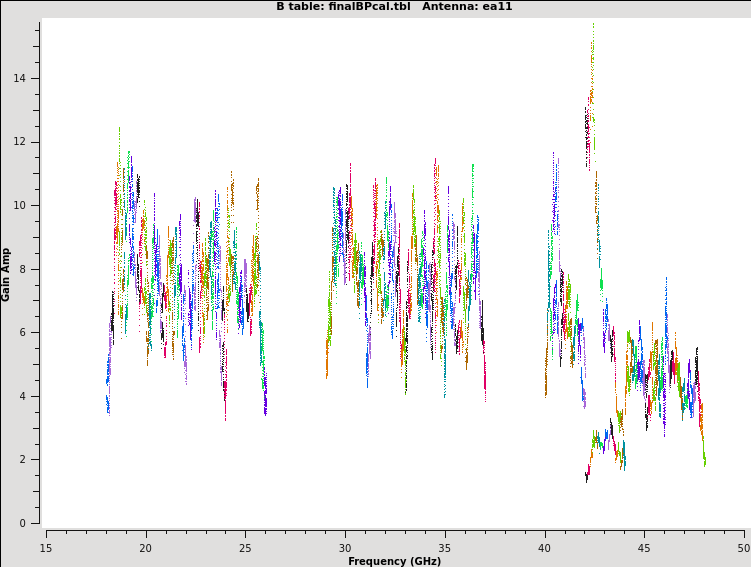Click the Antenna: ea11 title text

[x=467, y=6]
